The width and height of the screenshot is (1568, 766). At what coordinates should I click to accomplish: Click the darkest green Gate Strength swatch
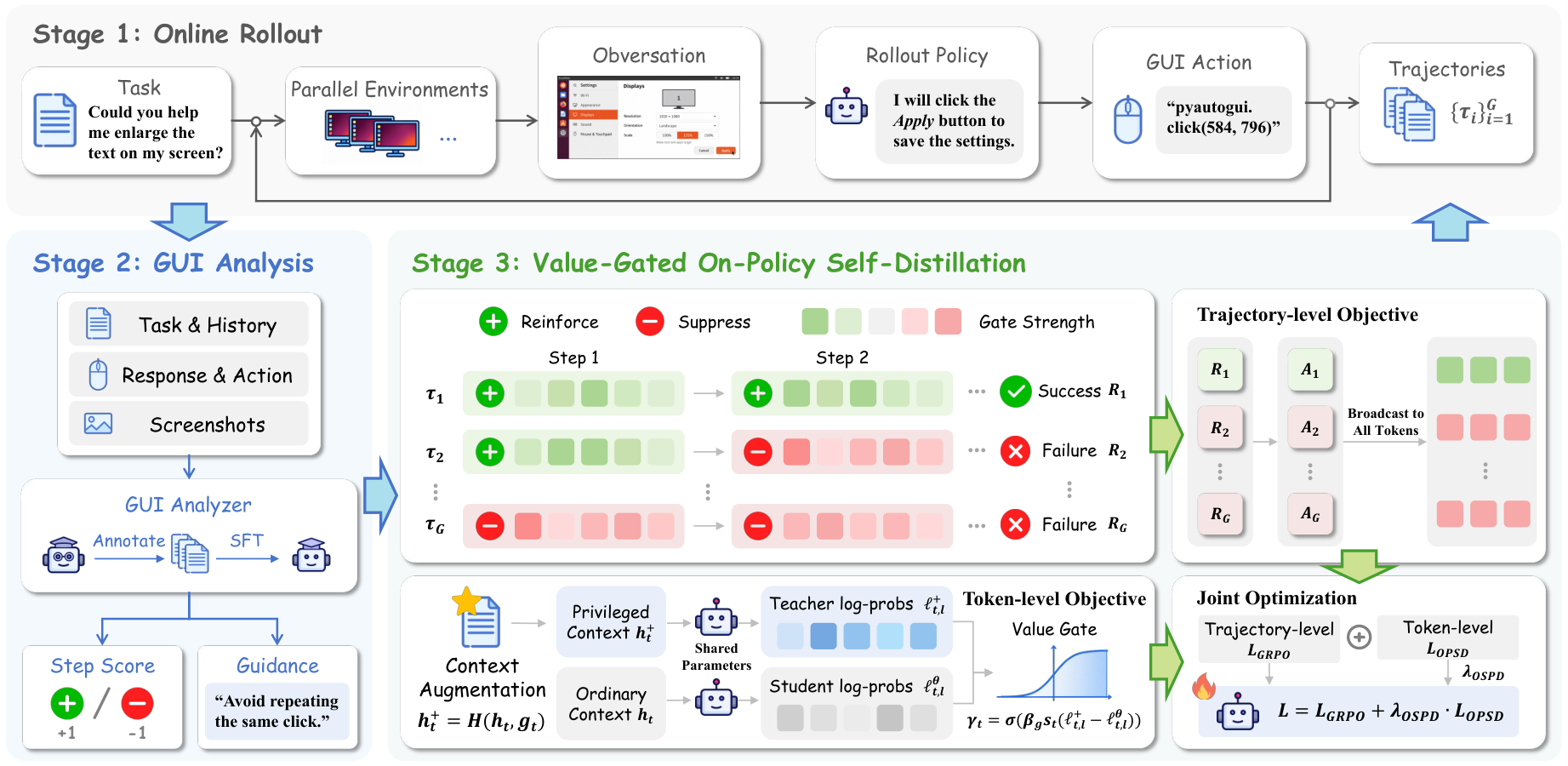[x=815, y=322]
